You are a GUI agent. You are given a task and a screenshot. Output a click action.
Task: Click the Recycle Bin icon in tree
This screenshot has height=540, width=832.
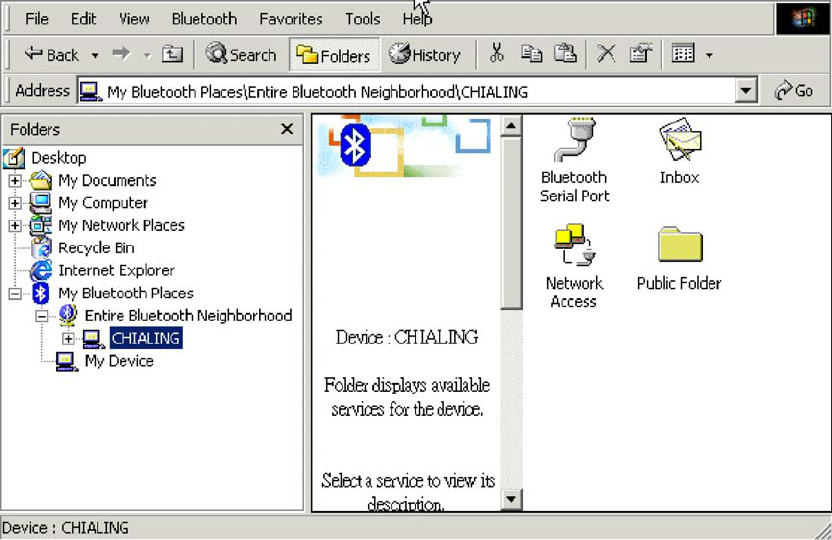pyautogui.click(x=41, y=248)
